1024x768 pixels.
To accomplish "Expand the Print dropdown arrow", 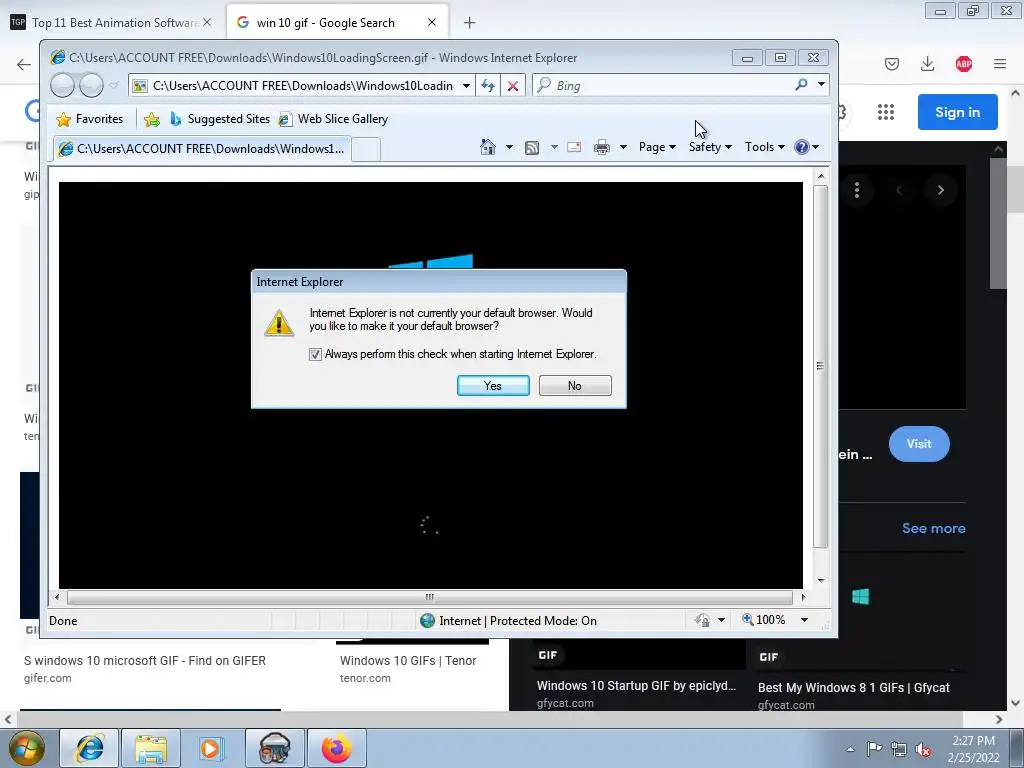I will click(623, 147).
